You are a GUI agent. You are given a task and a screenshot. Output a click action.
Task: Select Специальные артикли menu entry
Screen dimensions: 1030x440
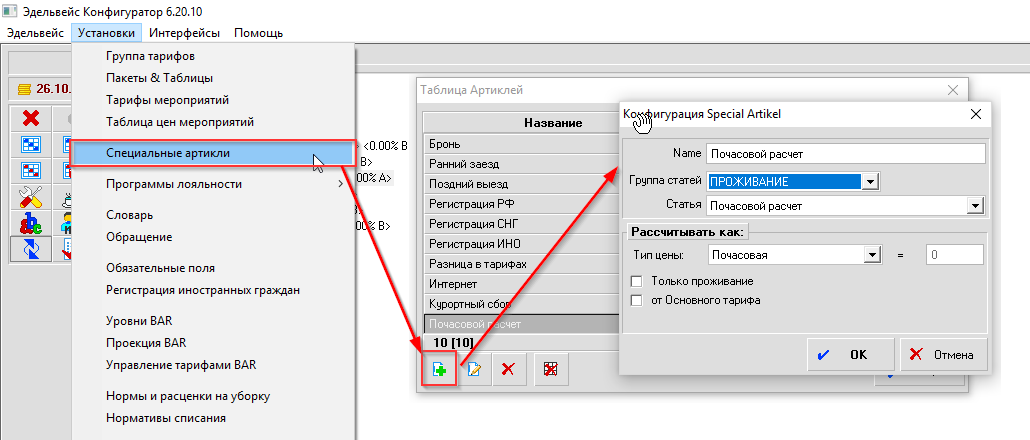click(168, 153)
